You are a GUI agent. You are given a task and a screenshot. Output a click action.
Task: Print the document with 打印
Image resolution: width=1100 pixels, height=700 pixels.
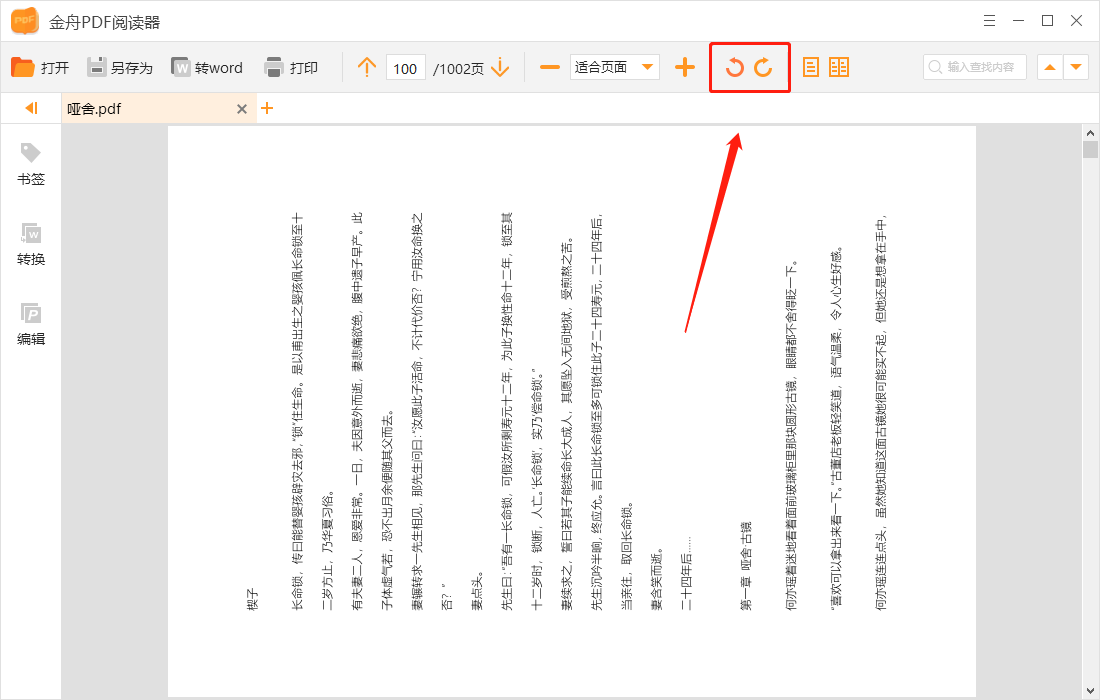pos(291,67)
